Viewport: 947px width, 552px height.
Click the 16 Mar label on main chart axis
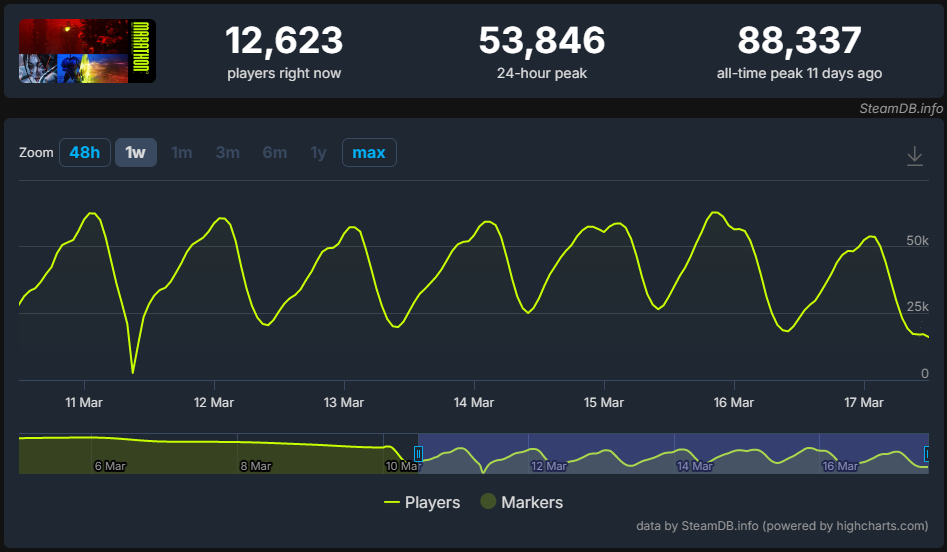(x=734, y=403)
